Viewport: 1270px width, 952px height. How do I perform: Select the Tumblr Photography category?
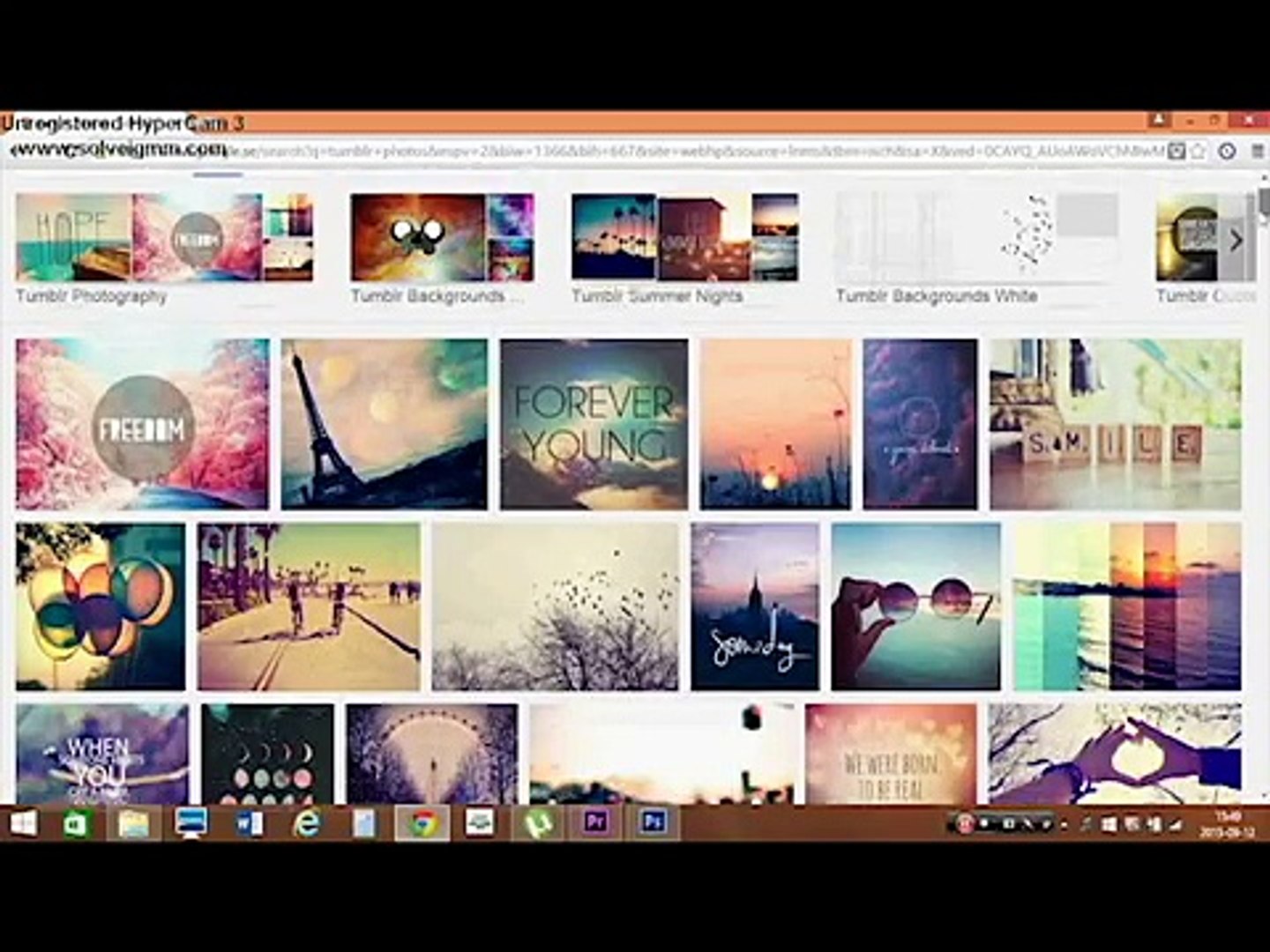point(91,296)
